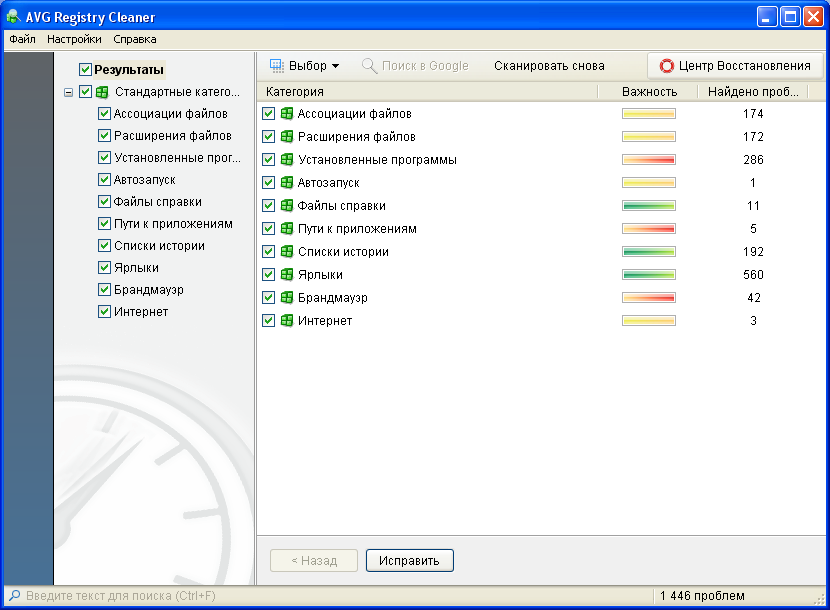Click the green icon in the Брандмауэр list row
Viewport: 830px width, 610px height.
tap(286, 298)
